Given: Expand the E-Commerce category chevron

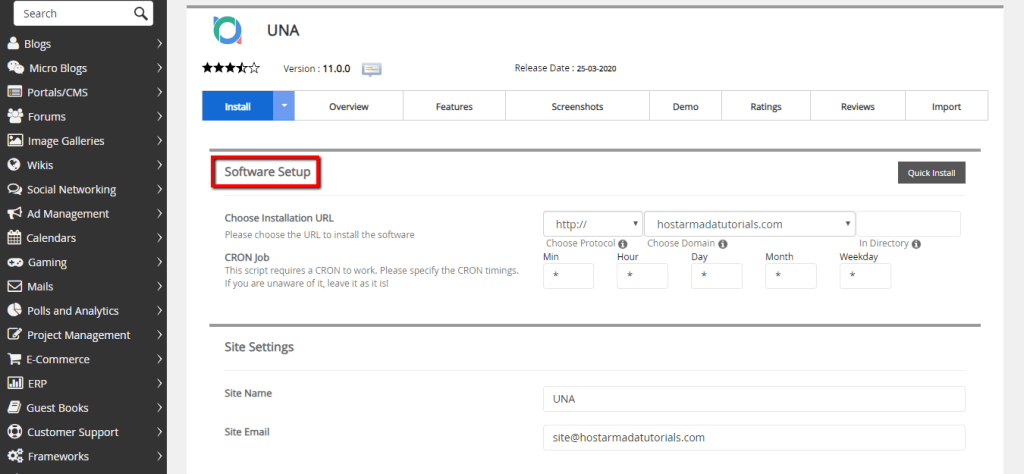Looking at the screenshot, I should 159,359.
